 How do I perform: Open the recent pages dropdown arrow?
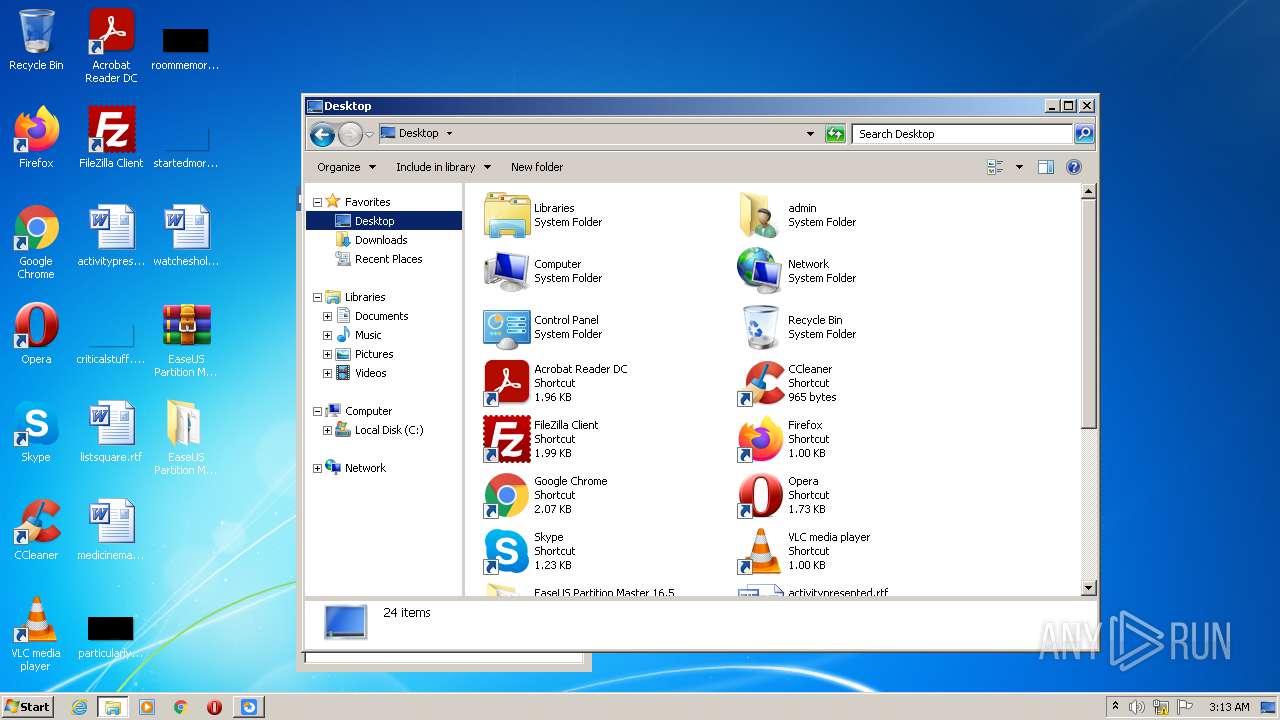(369, 134)
